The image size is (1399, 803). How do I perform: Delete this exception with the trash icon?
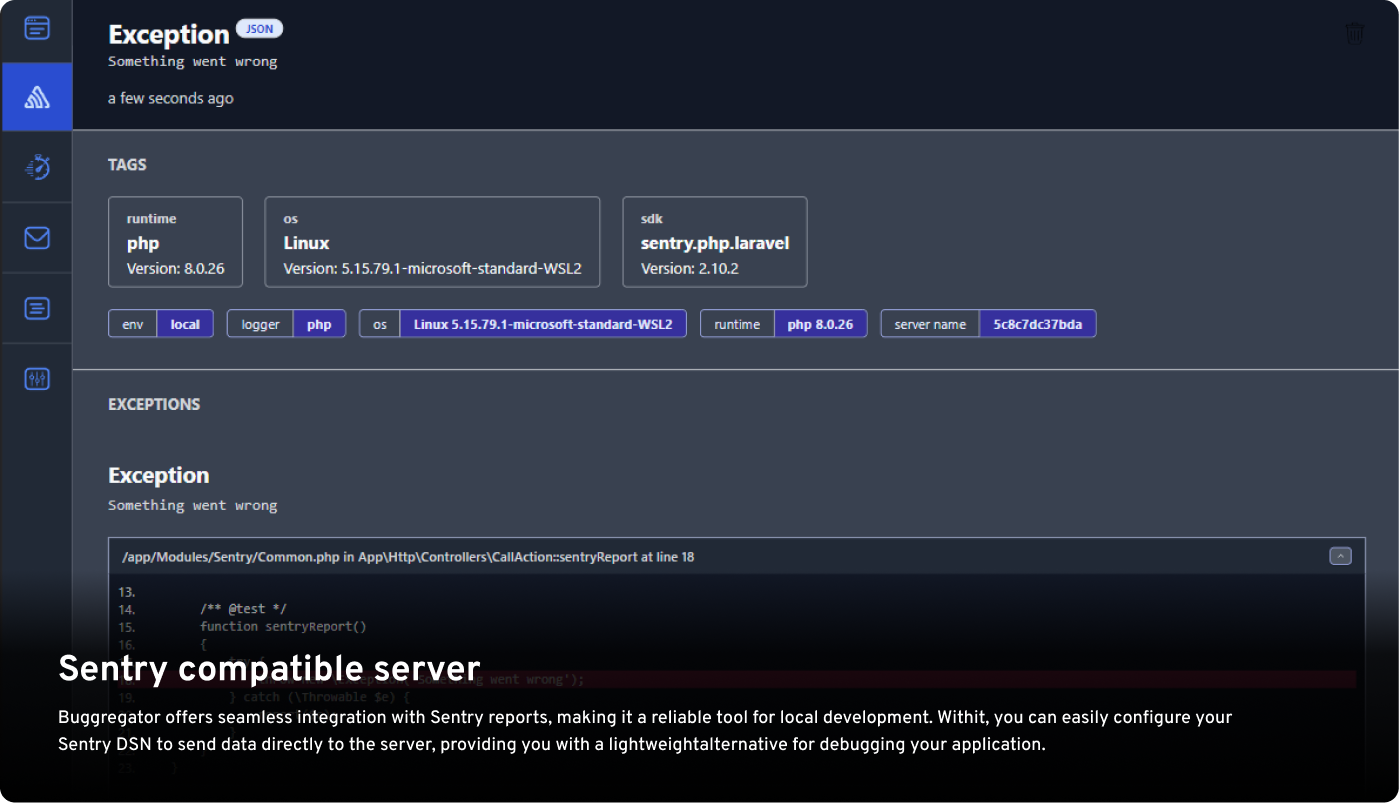(x=1355, y=33)
